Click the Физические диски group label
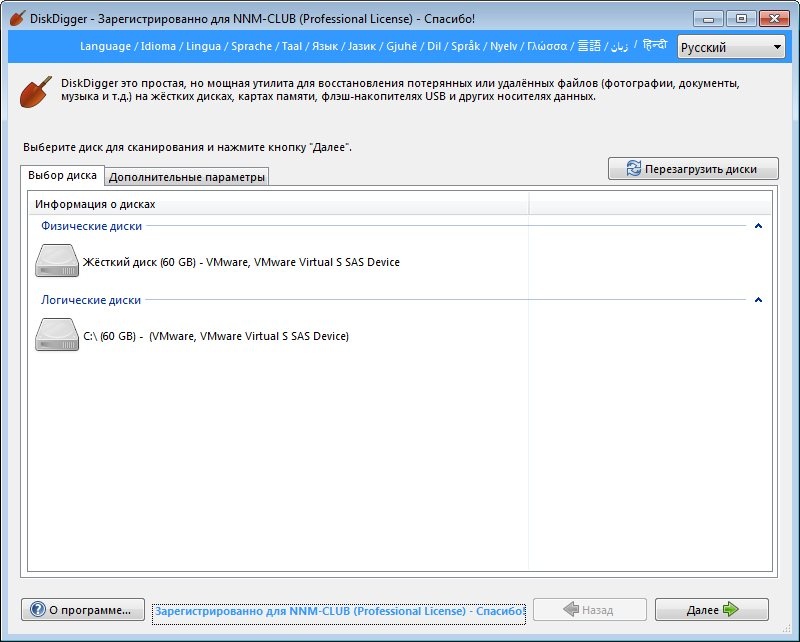 91,226
